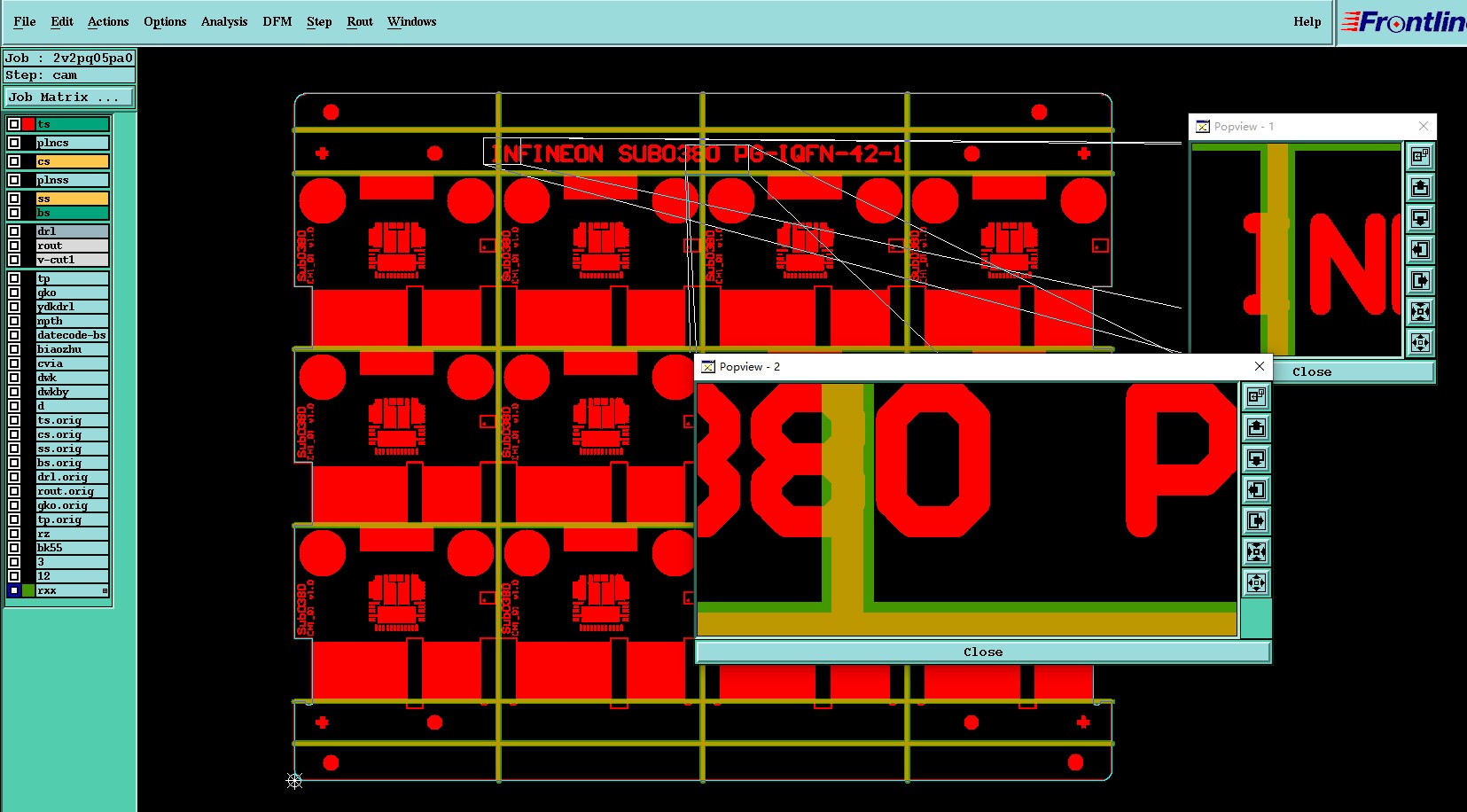Open the DFM menu
Screen dimensions: 1467x812
(277, 21)
